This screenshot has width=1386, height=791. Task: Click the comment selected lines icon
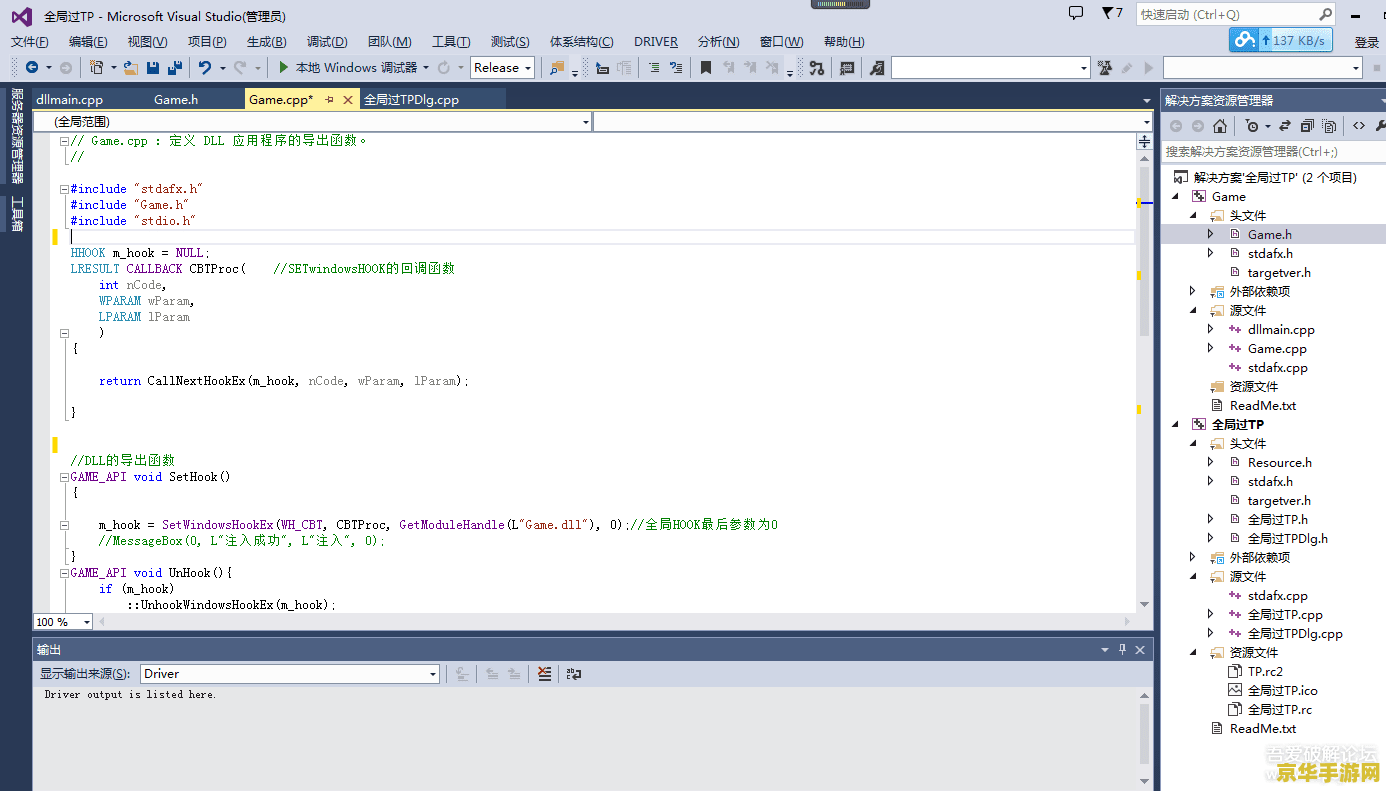pos(653,67)
